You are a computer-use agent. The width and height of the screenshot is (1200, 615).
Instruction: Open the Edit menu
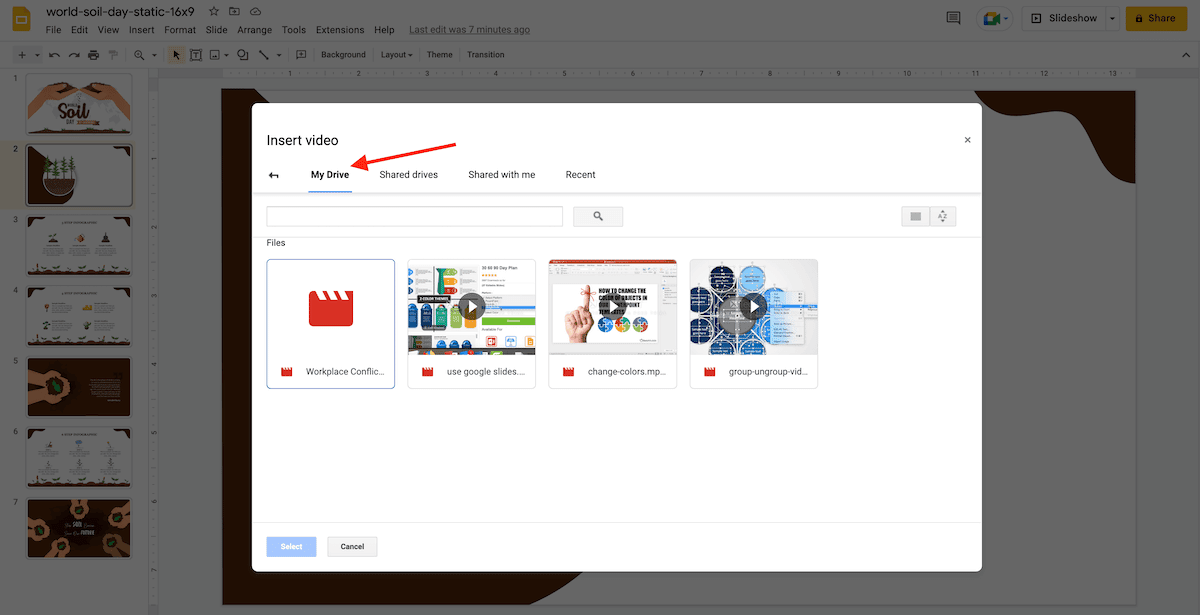(x=80, y=30)
